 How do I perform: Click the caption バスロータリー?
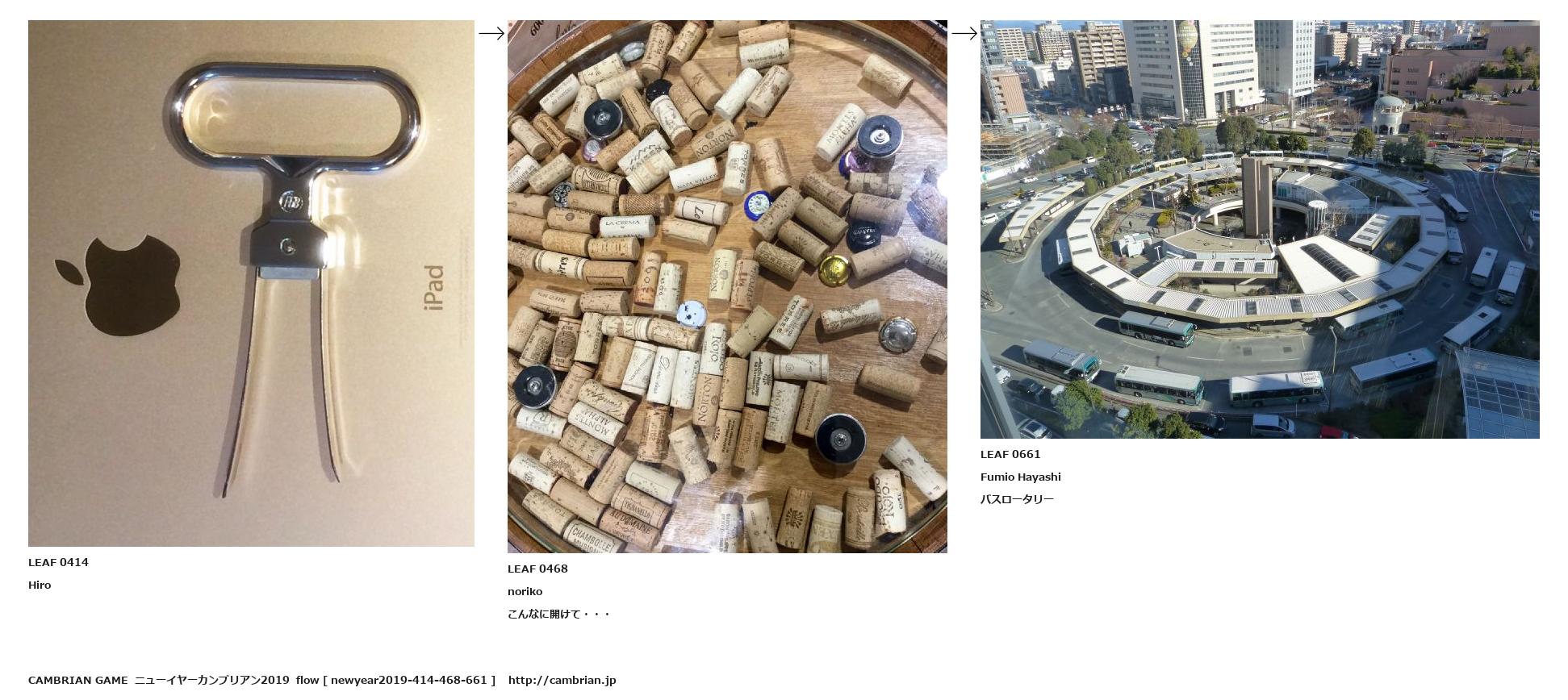(x=1017, y=499)
